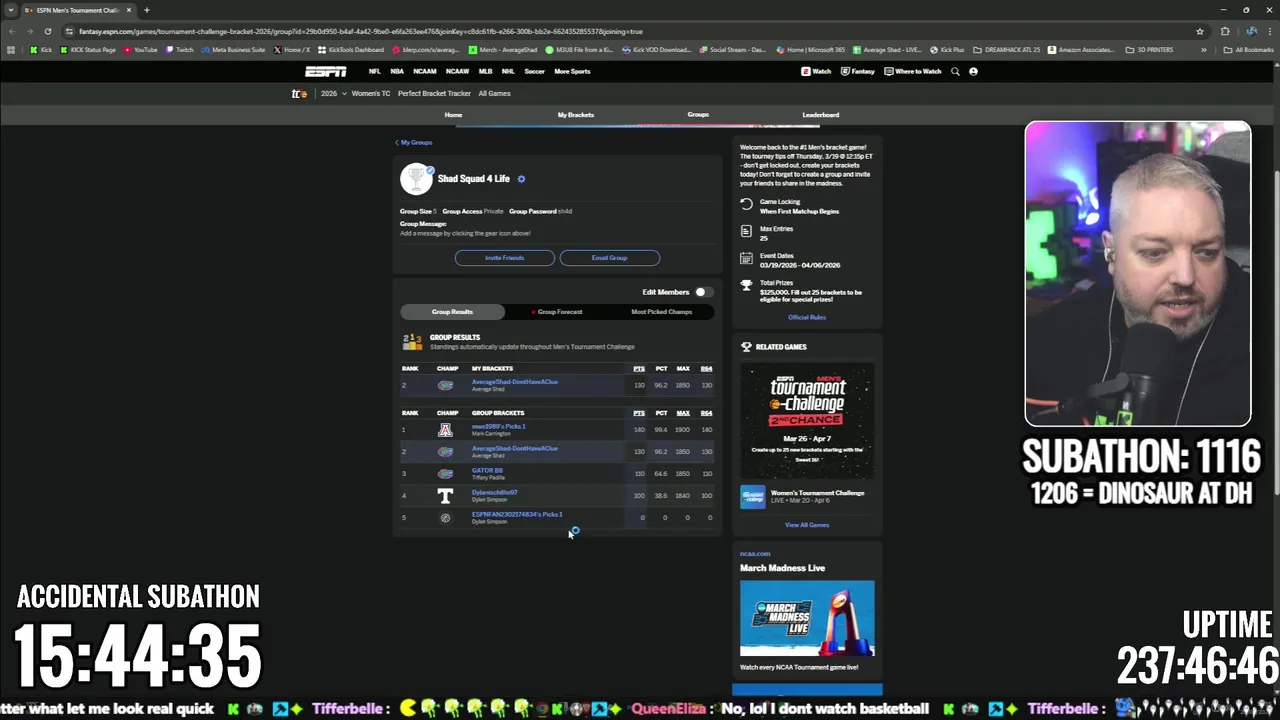Sort group brackets by R64 column
The width and height of the screenshot is (1280, 720).
(706, 413)
